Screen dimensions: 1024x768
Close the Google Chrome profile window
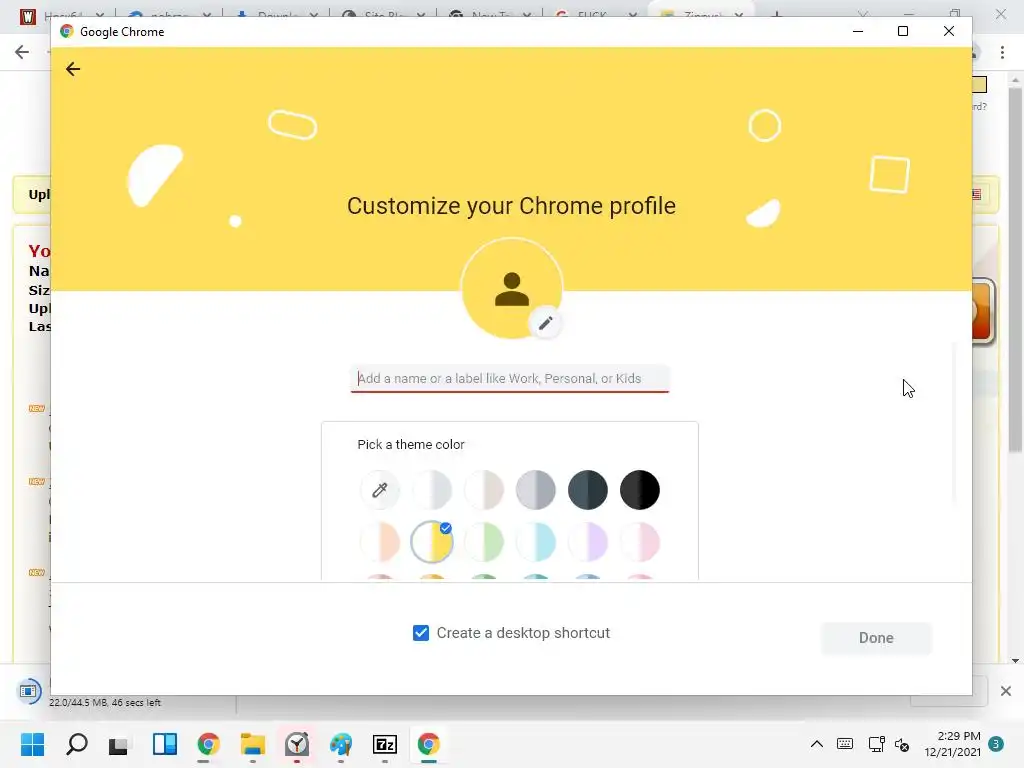[x=949, y=31]
